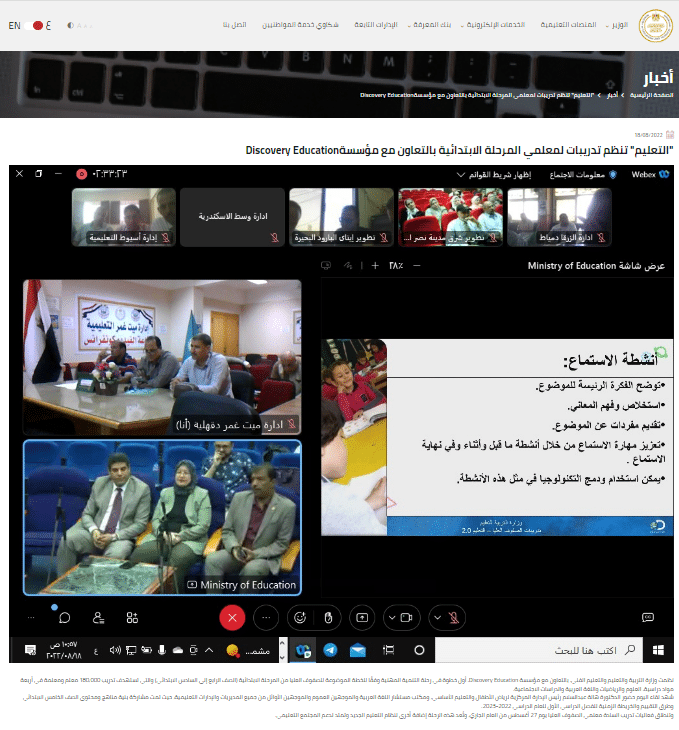Open the participants panel icon

tap(98, 618)
